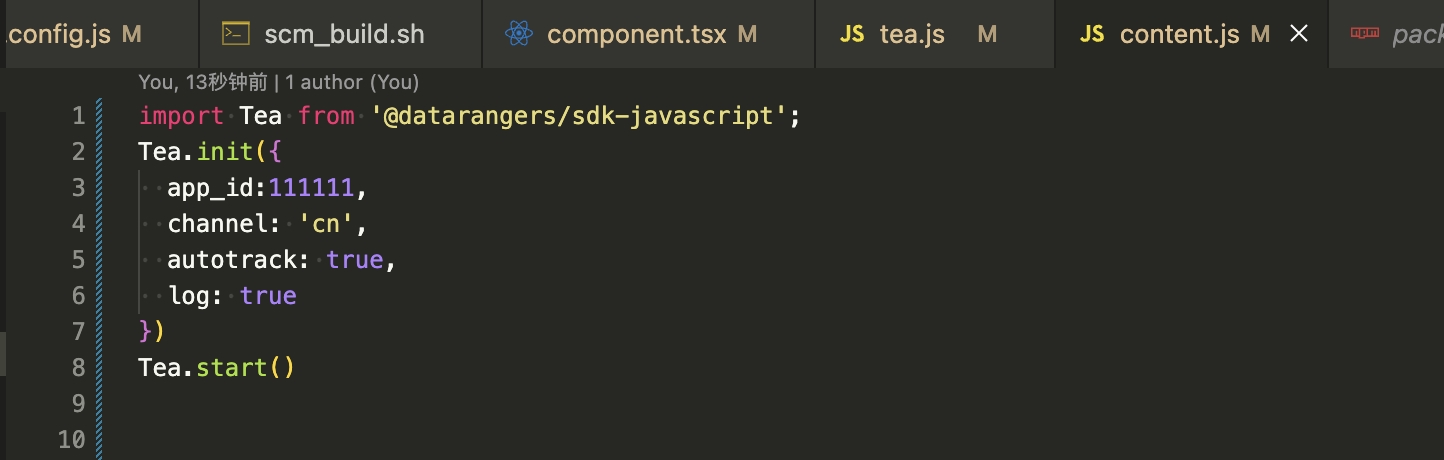Image resolution: width=1444 pixels, height=460 pixels.
Task: Click the JS icon on tea.js tab
Action: [x=852, y=35]
